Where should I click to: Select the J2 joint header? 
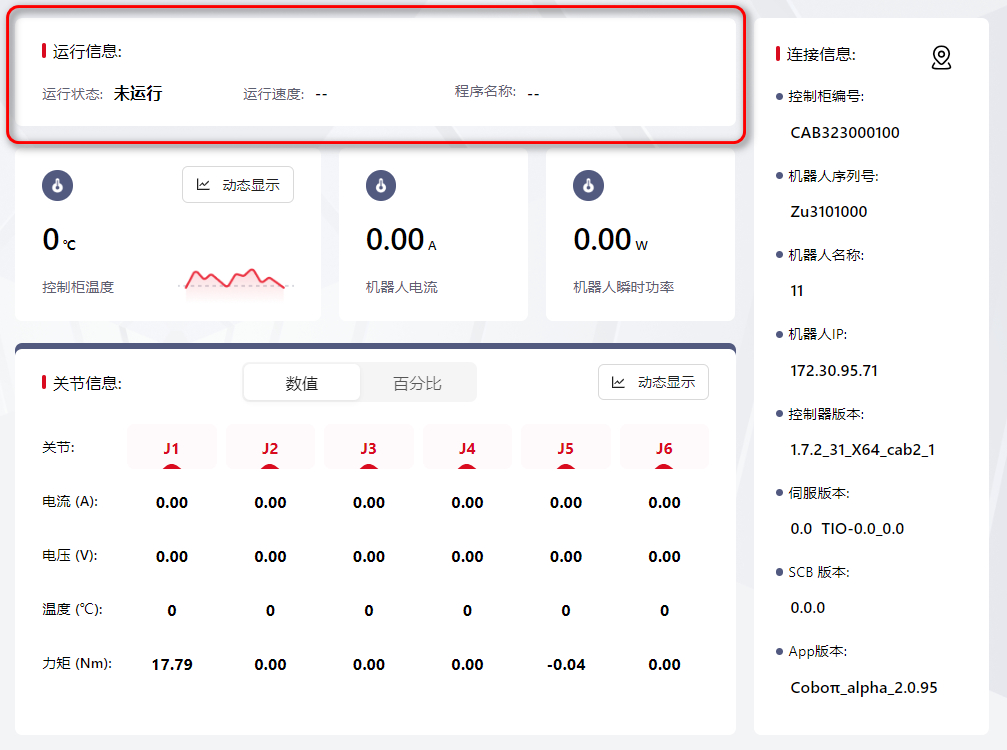point(270,447)
